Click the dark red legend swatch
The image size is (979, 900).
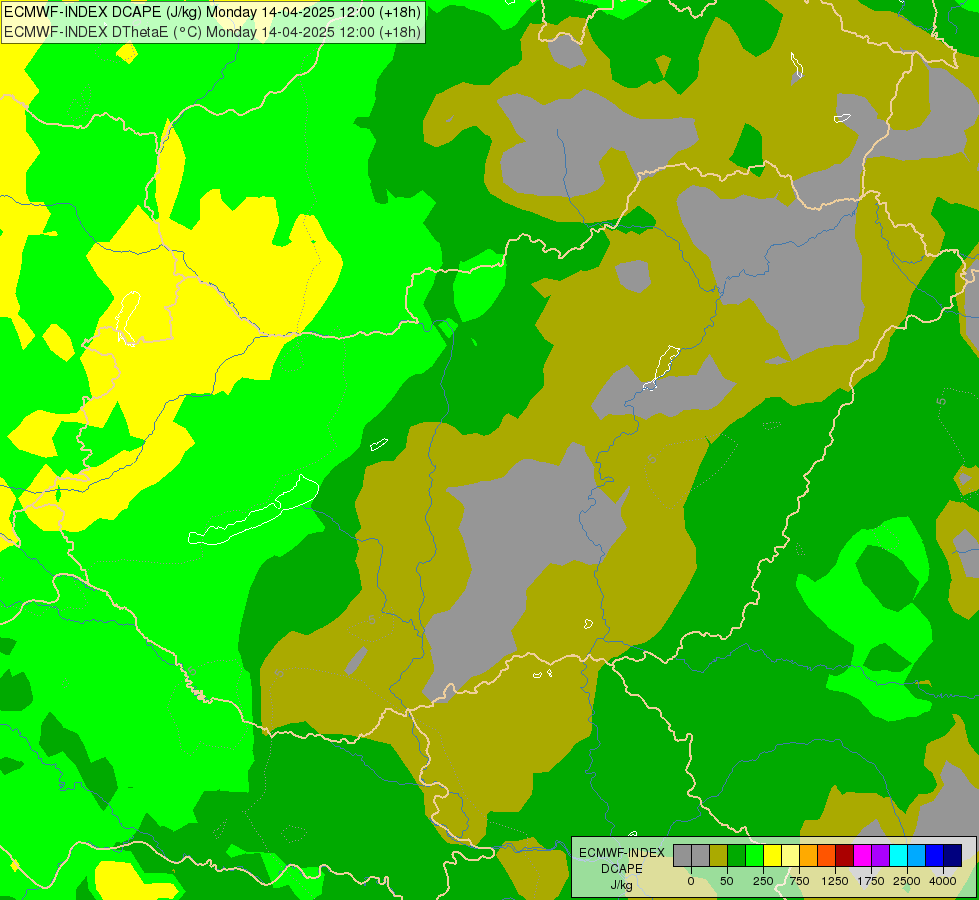(845, 855)
